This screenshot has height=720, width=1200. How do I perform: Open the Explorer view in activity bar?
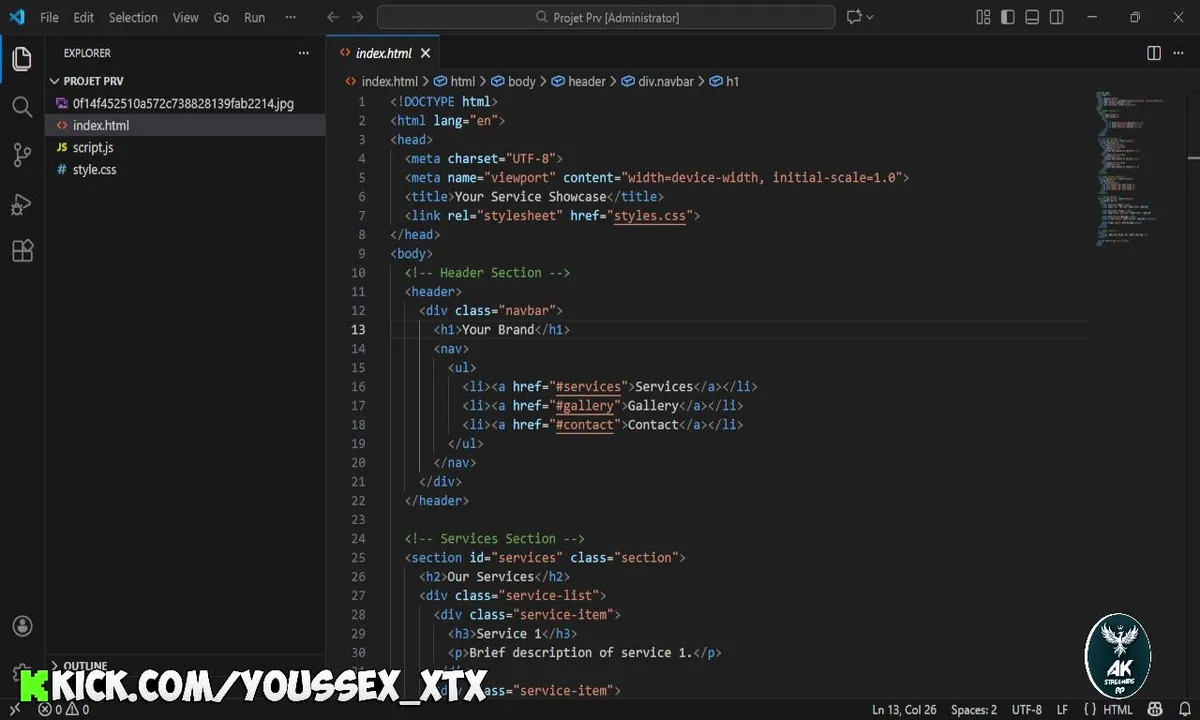pyautogui.click(x=22, y=59)
